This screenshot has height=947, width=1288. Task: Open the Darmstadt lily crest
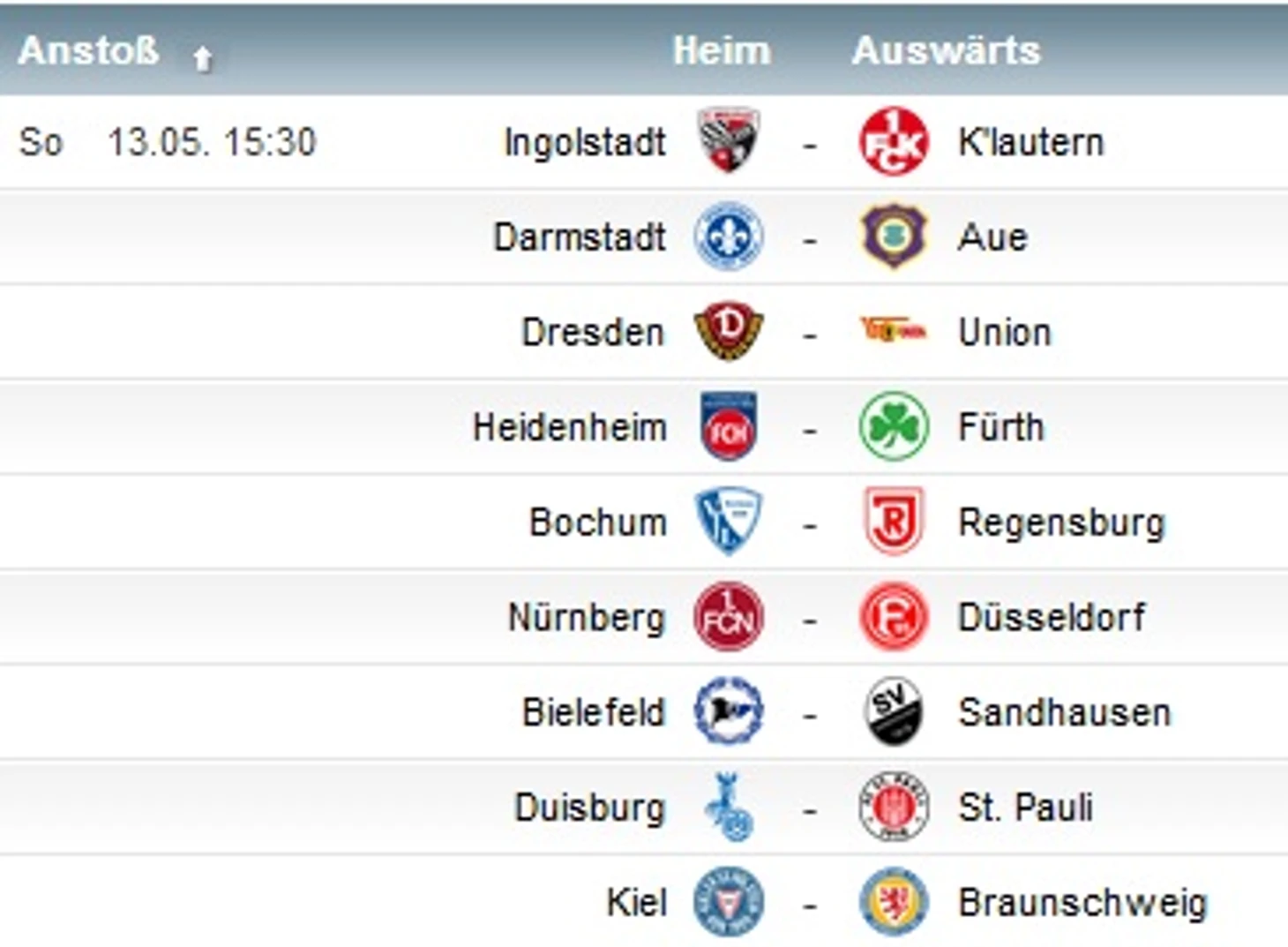coord(728,236)
